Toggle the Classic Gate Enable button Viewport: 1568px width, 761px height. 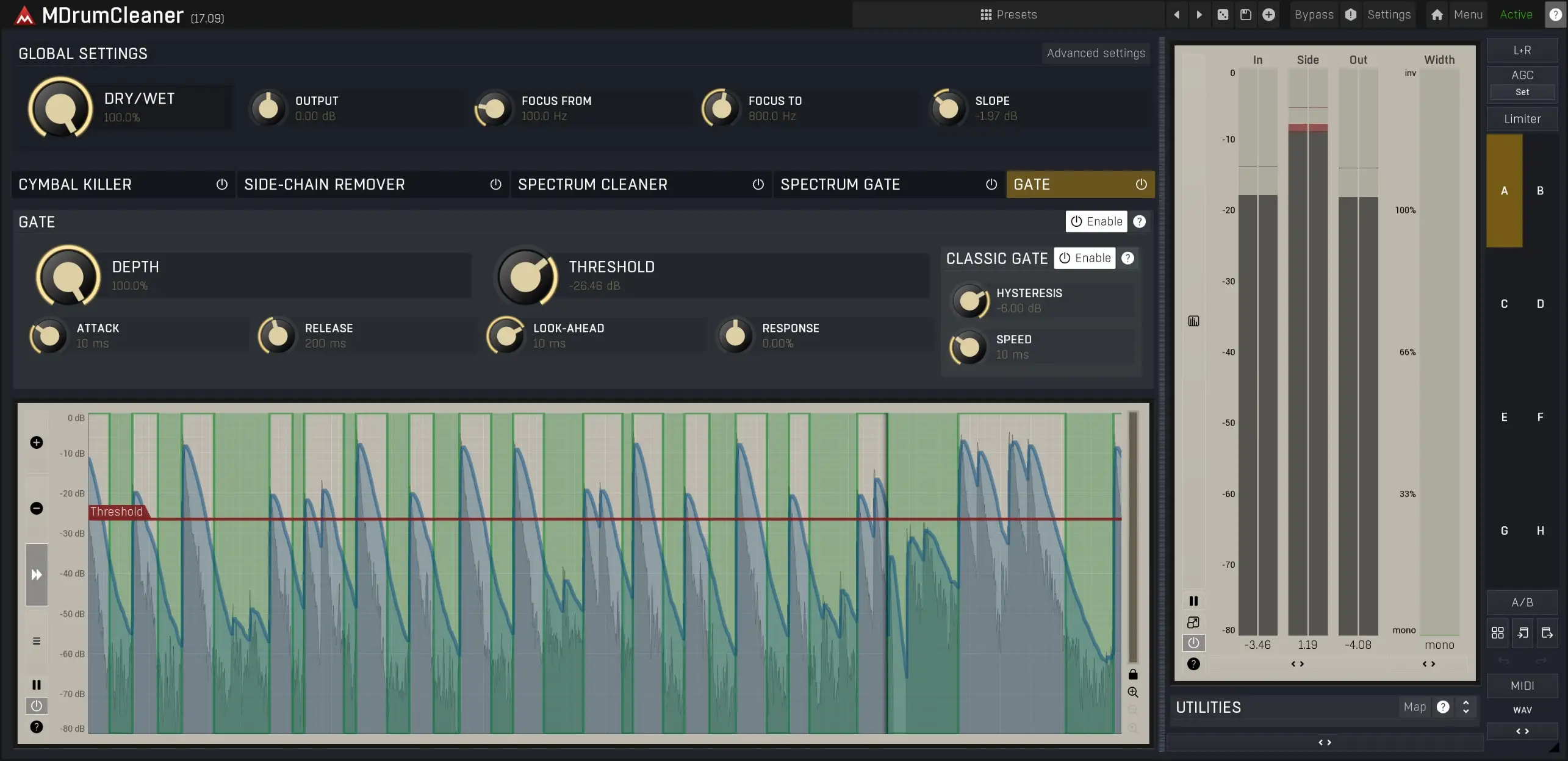pyautogui.click(x=1085, y=258)
